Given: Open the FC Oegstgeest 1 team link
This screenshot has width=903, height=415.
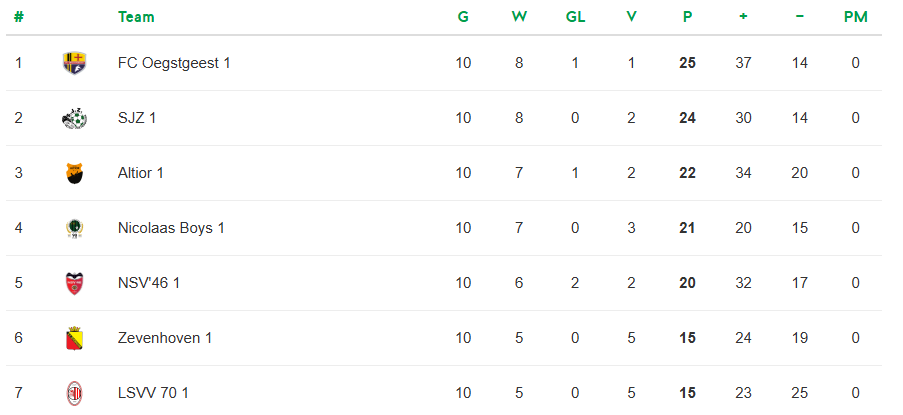Looking at the screenshot, I should click(x=174, y=63).
